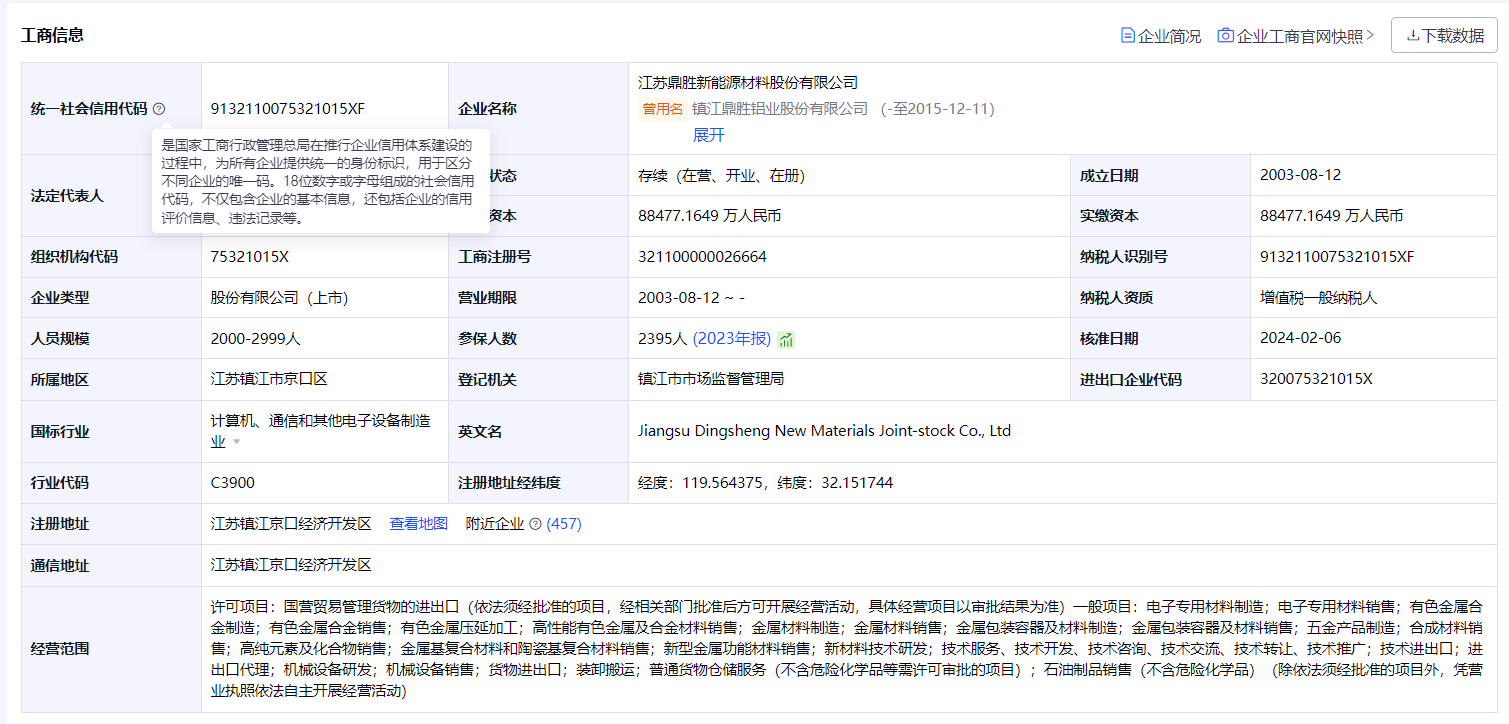
Task: Open nearby companies count (457)
Action: pos(564,524)
